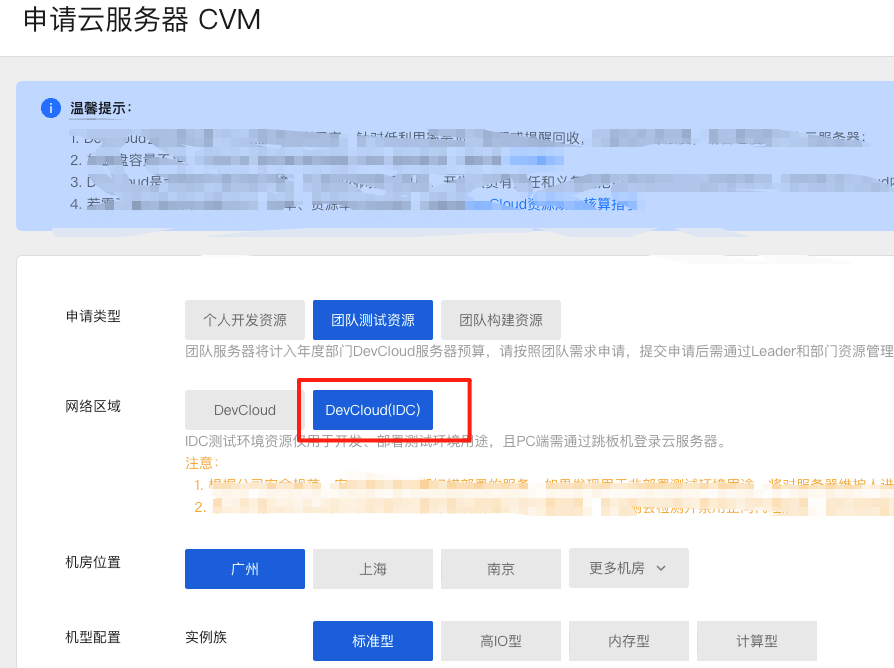Select 广州 data center location

click(245, 569)
